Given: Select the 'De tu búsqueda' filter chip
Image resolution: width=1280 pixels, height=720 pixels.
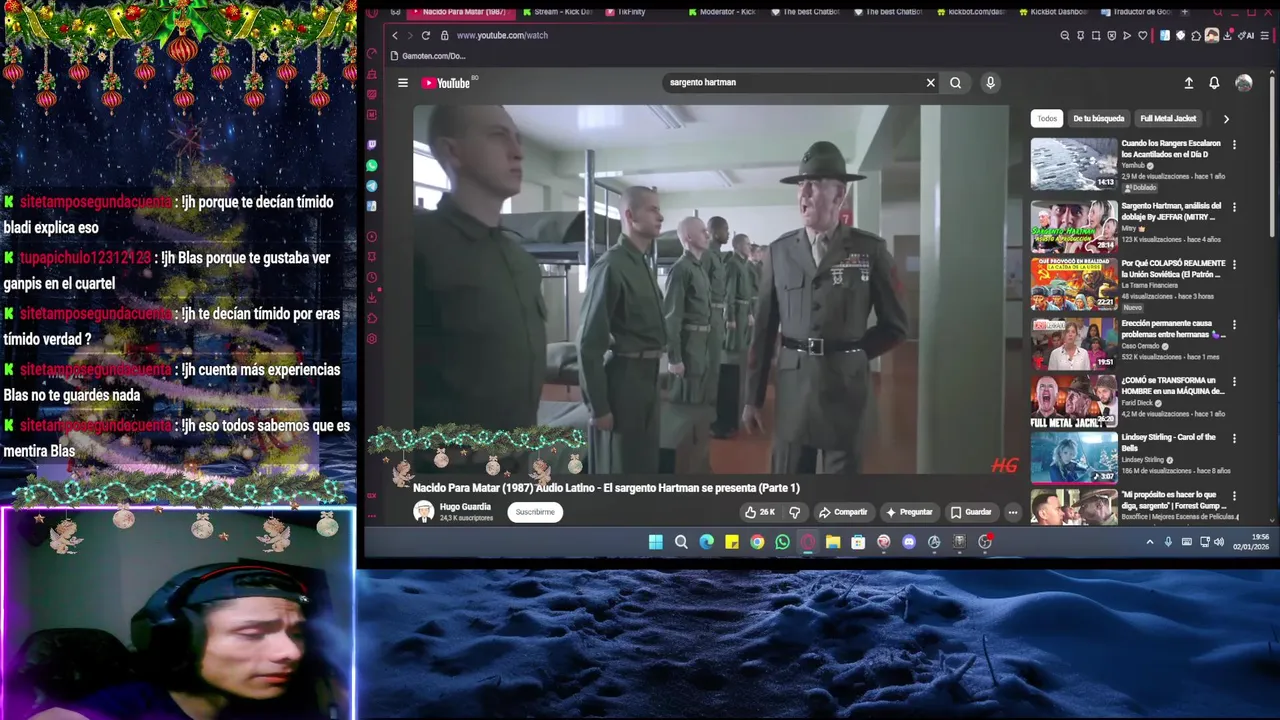Looking at the screenshot, I should [1099, 119].
